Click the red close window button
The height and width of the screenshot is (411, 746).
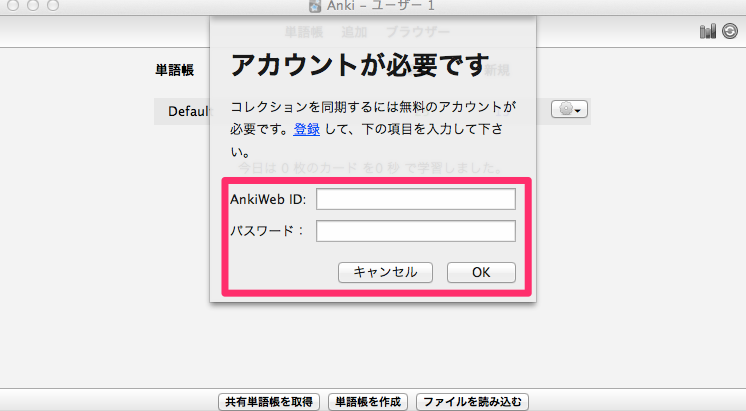[x=13, y=5]
